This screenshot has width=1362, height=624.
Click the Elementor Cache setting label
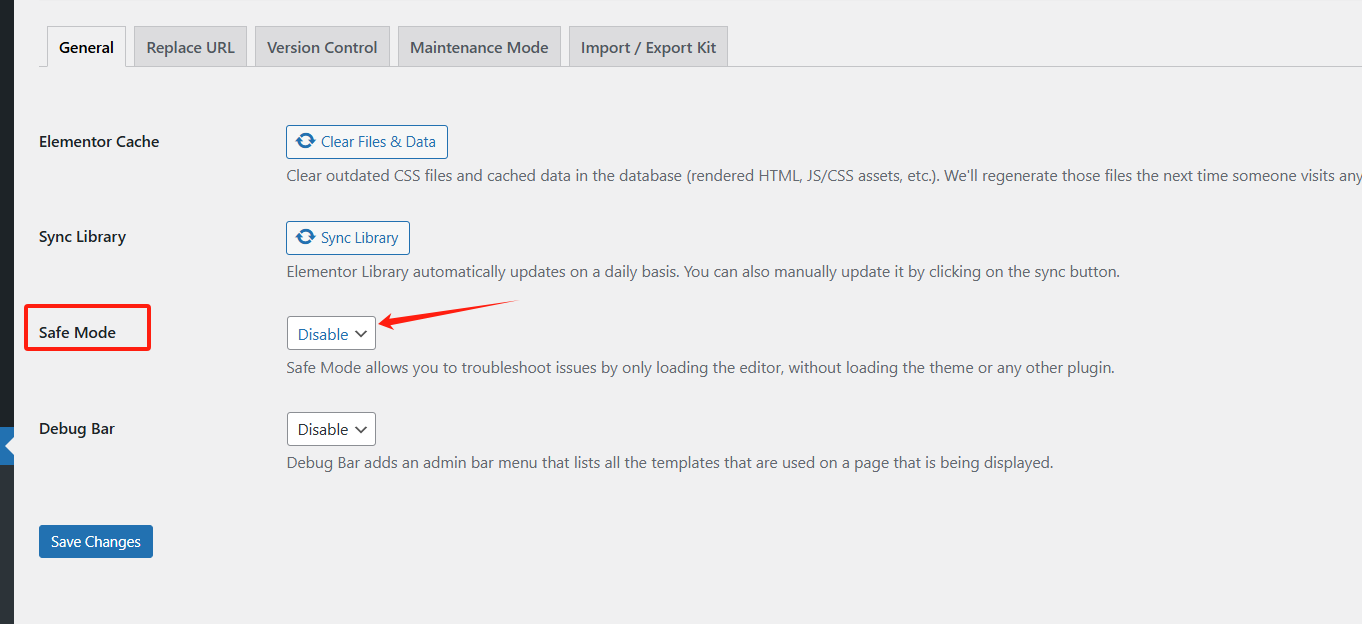(99, 142)
